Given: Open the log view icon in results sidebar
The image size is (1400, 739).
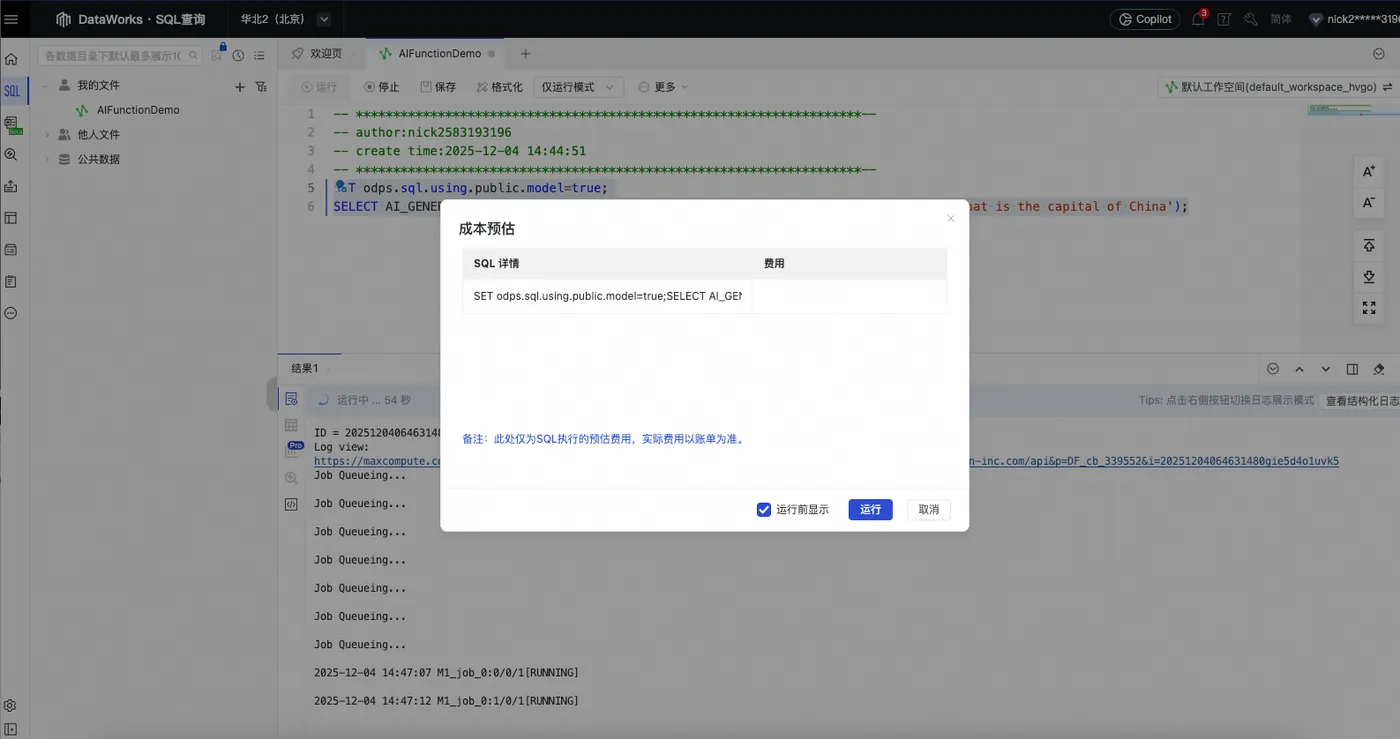Looking at the screenshot, I should coord(291,398).
